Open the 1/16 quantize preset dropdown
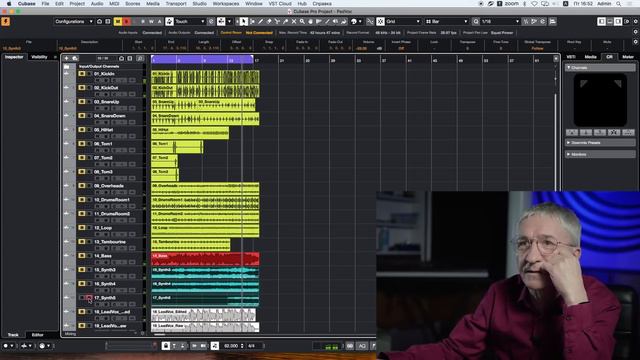This screenshot has width=640, height=360. point(501,21)
